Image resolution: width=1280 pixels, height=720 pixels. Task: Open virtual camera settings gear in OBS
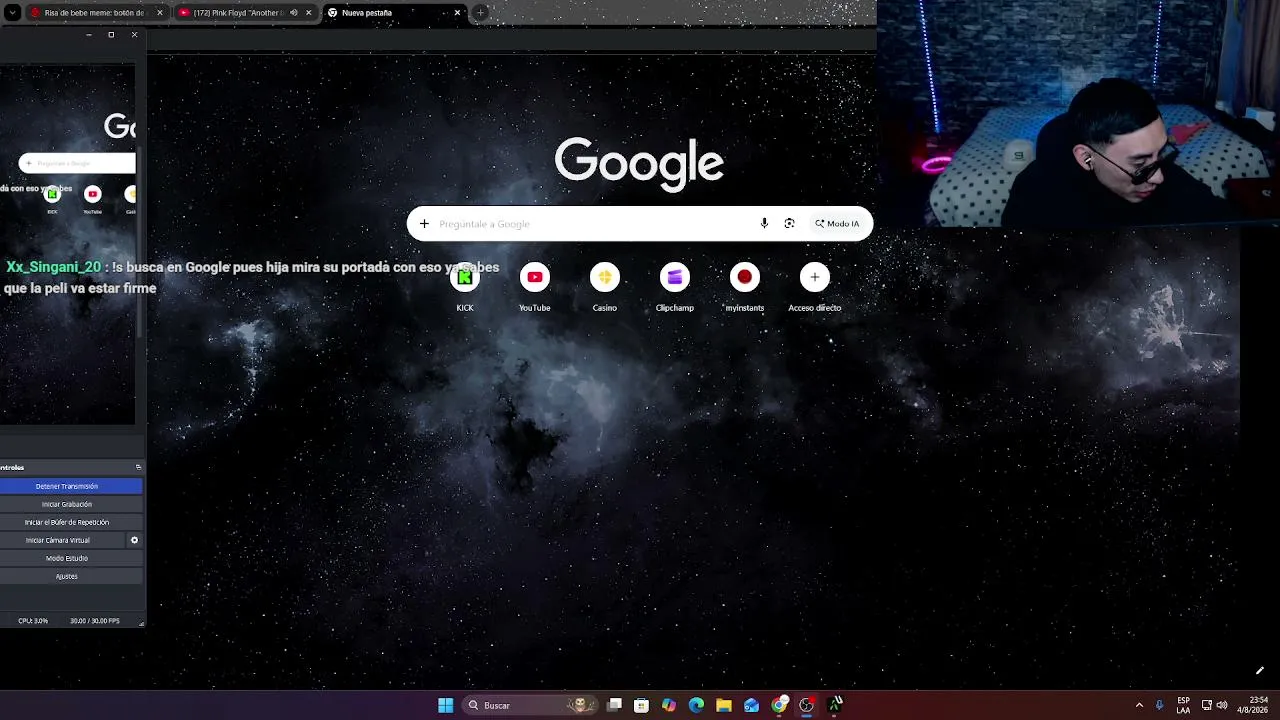(134, 540)
